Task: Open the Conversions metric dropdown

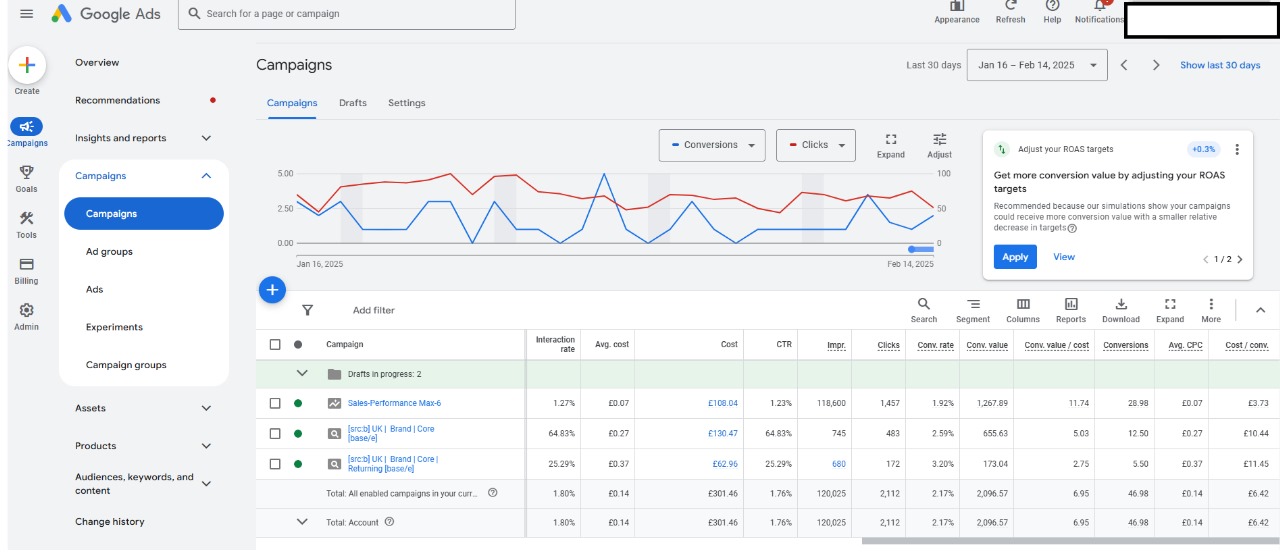Action: coord(712,145)
